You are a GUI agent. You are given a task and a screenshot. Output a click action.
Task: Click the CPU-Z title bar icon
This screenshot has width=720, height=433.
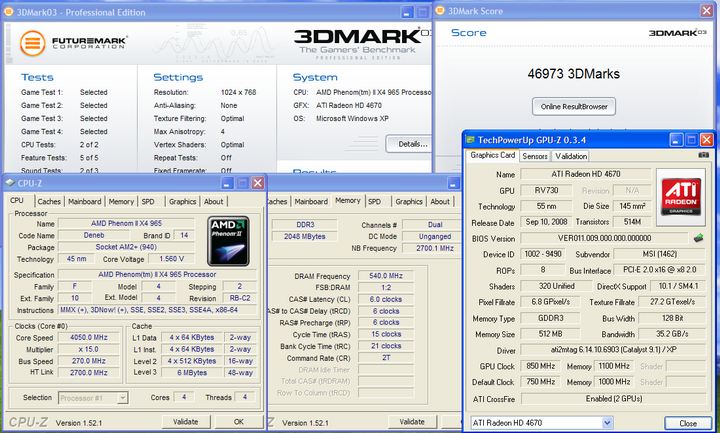(10, 183)
